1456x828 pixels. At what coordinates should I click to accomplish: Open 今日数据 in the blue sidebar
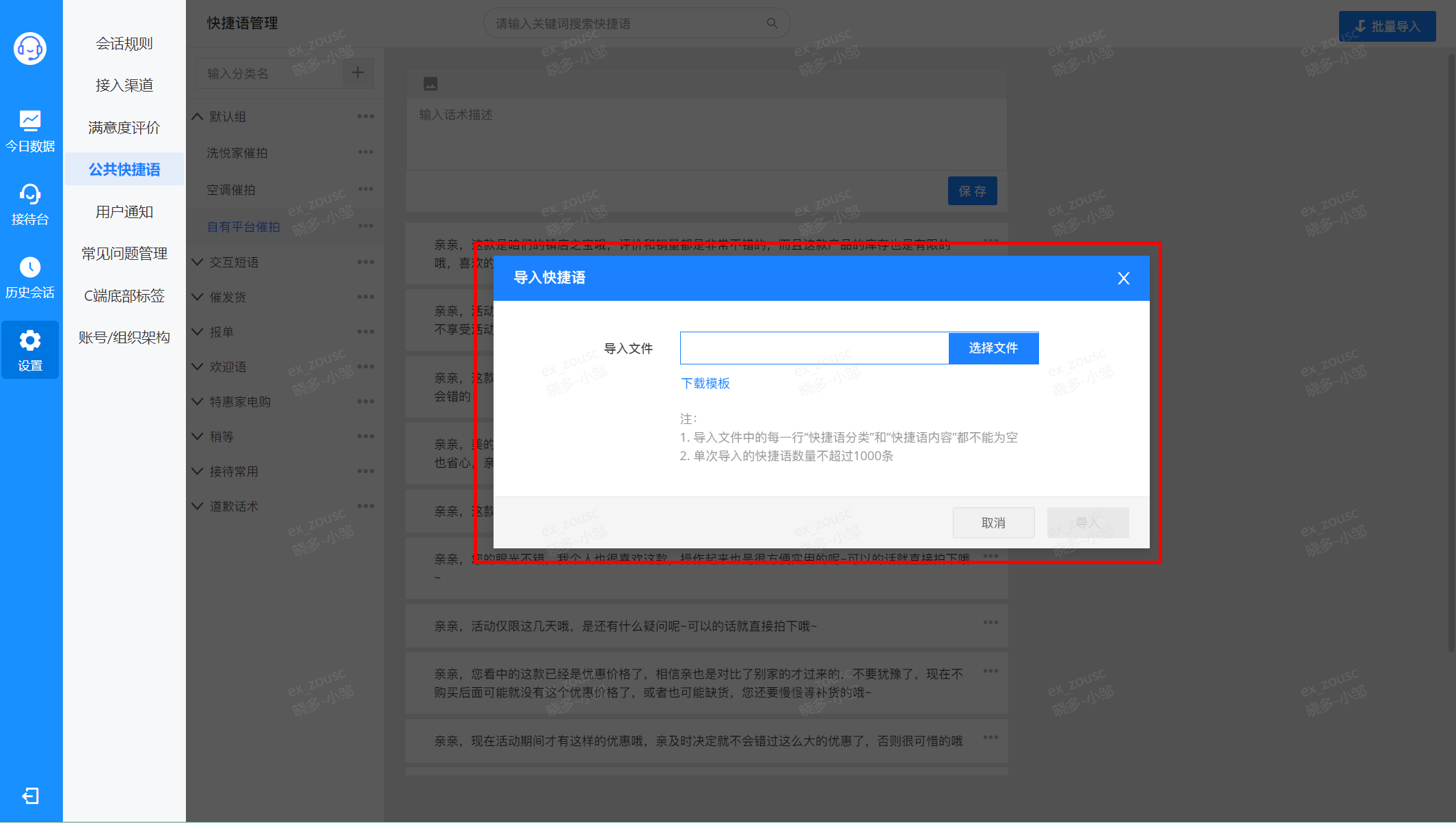[30, 132]
